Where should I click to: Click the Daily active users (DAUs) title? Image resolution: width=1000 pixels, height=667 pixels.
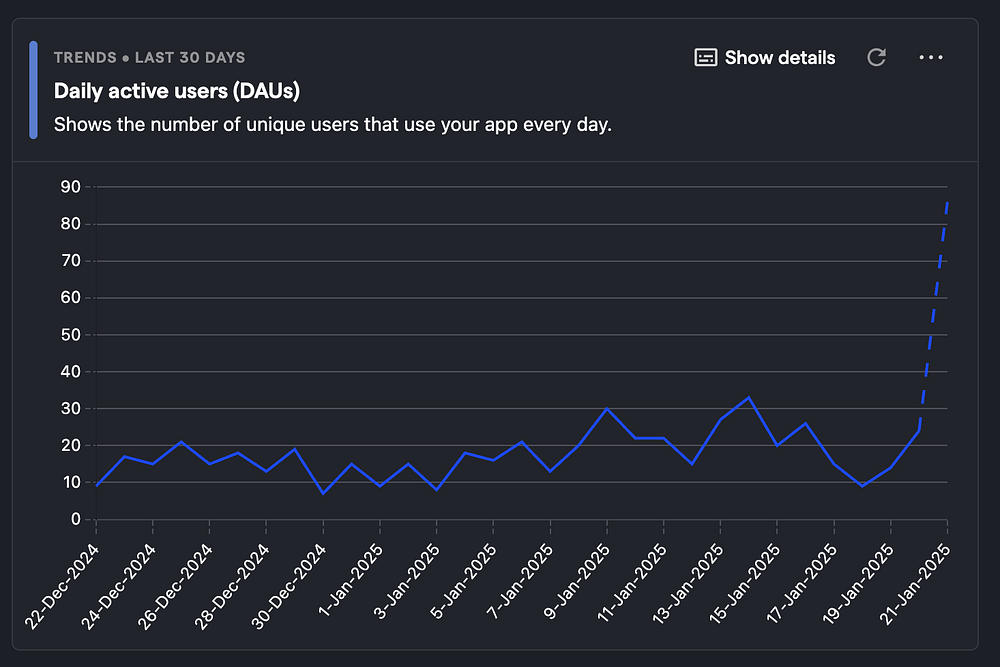(x=177, y=91)
